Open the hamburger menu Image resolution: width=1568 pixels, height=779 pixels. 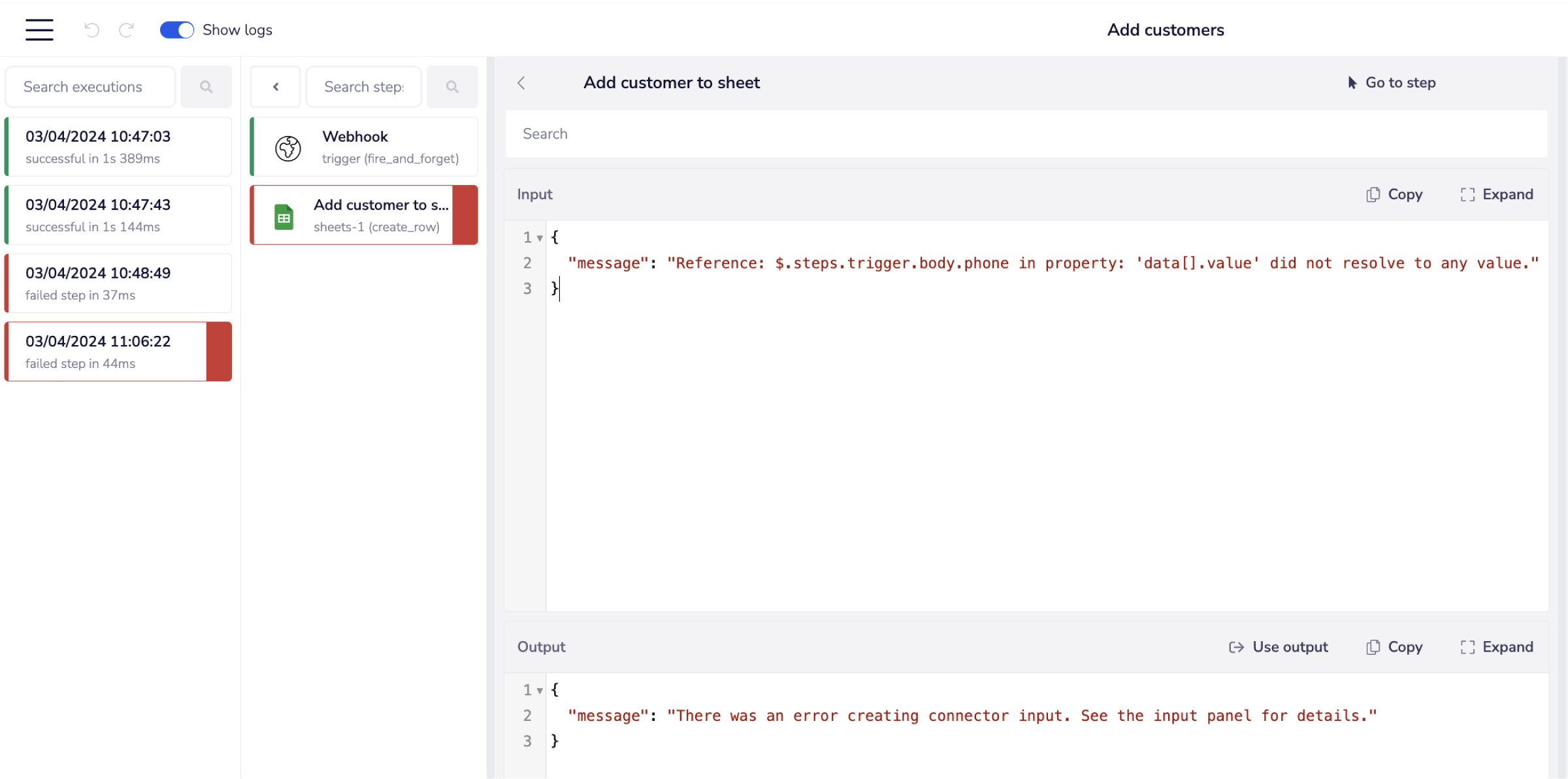(39, 30)
